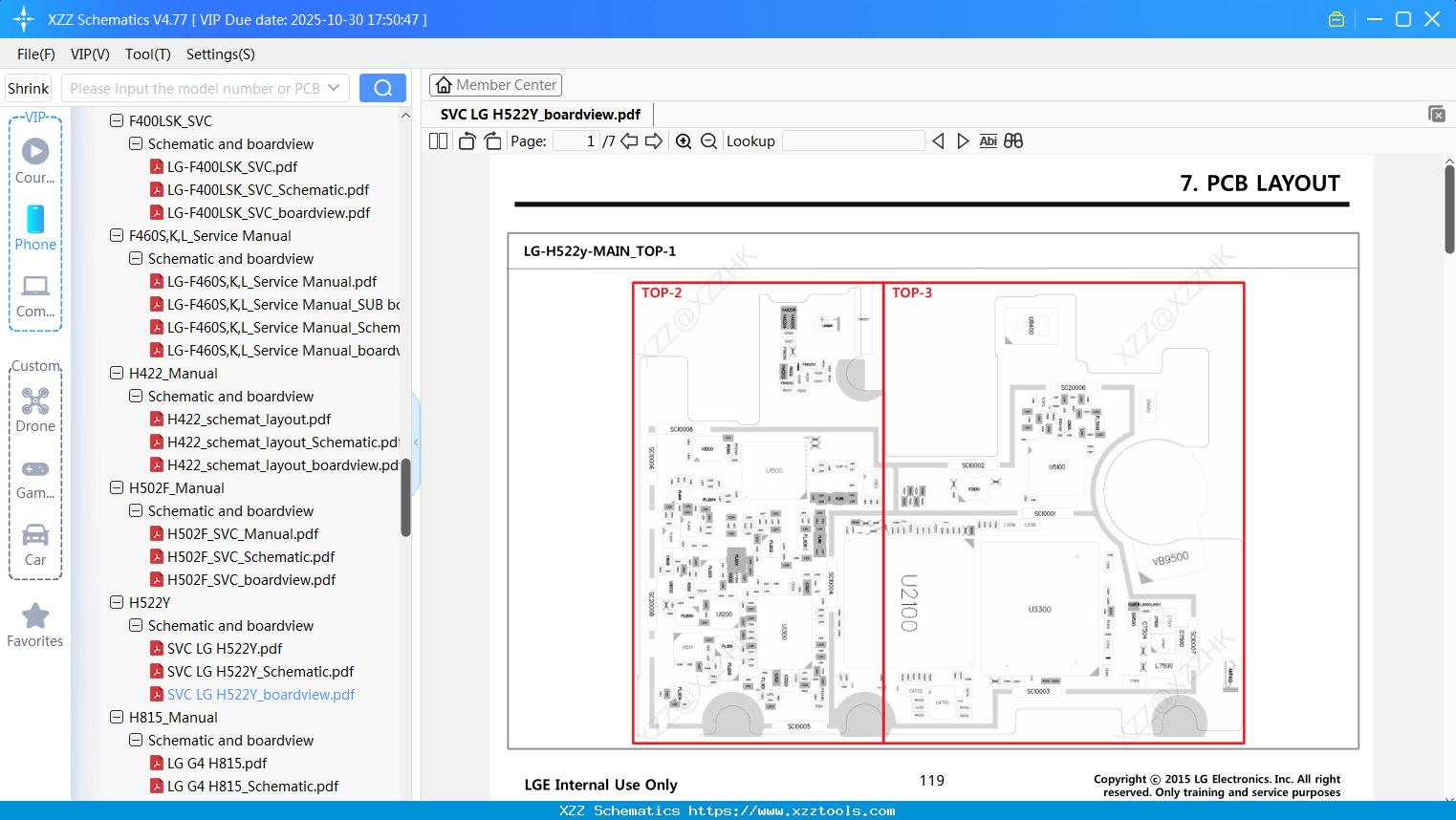Click the Member Center button
The width and height of the screenshot is (1456, 820).
(495, 84)
